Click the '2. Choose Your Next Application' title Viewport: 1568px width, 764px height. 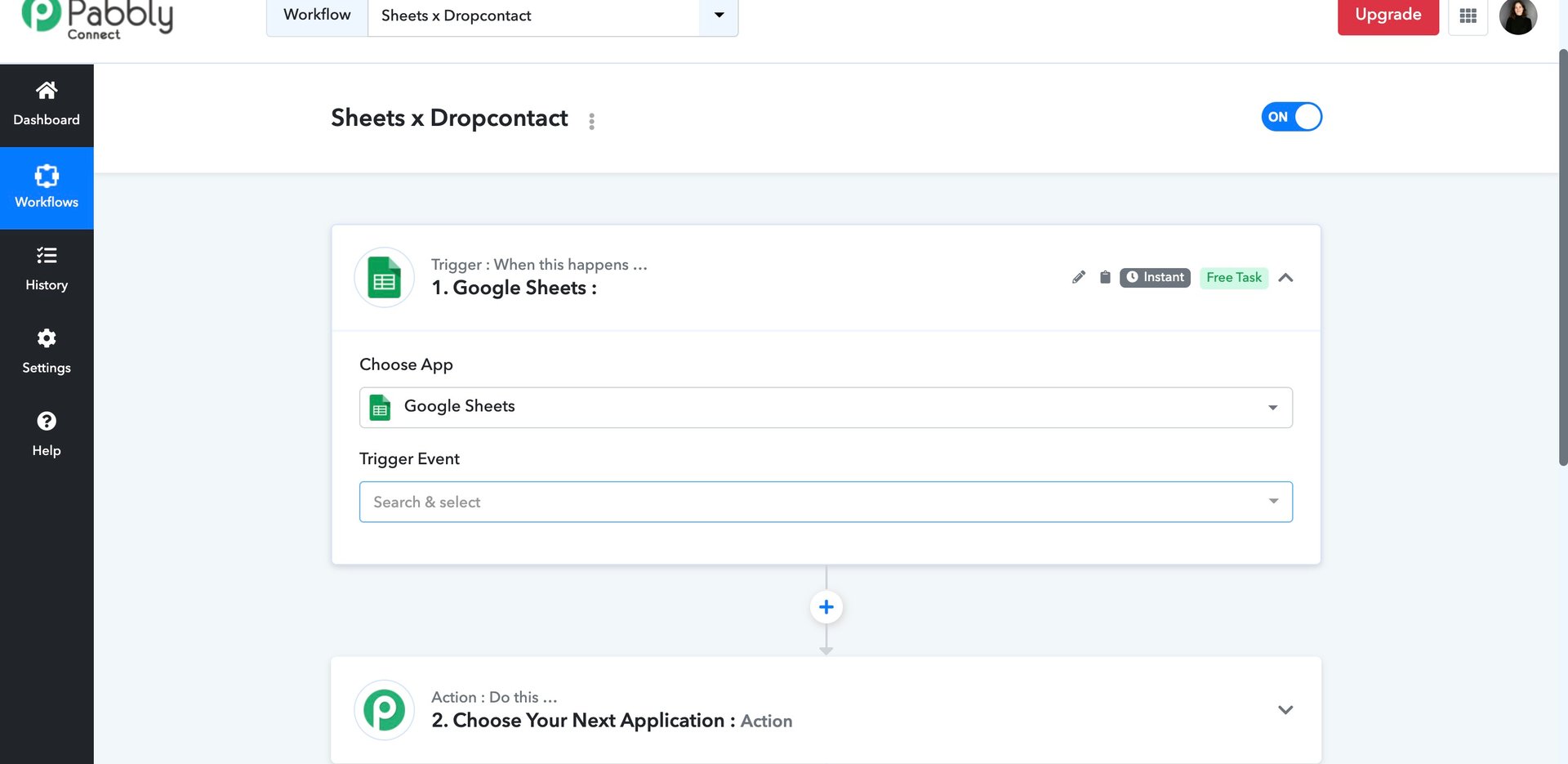click(x=577, y=721)
